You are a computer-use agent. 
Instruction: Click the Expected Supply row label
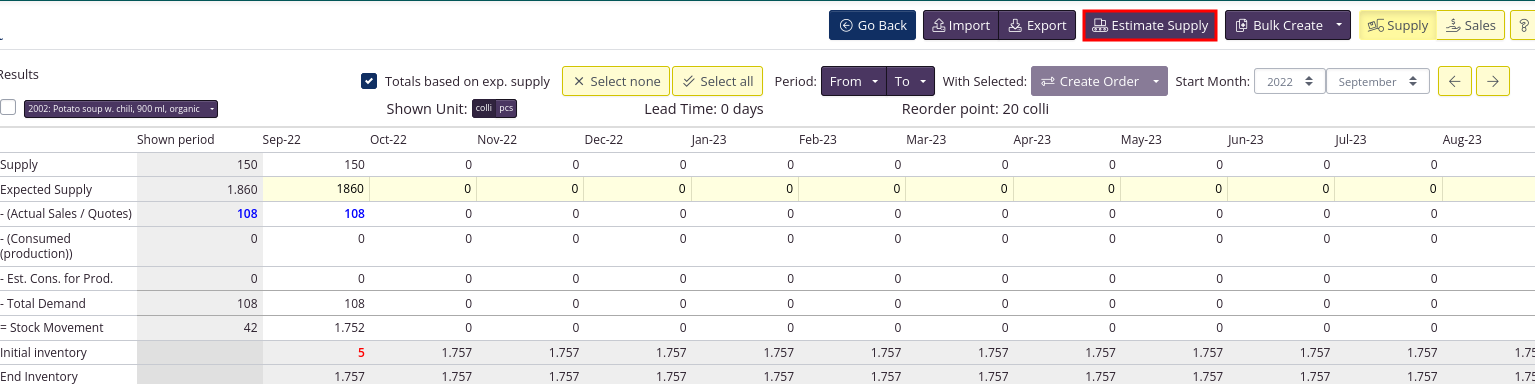point(46,190)
